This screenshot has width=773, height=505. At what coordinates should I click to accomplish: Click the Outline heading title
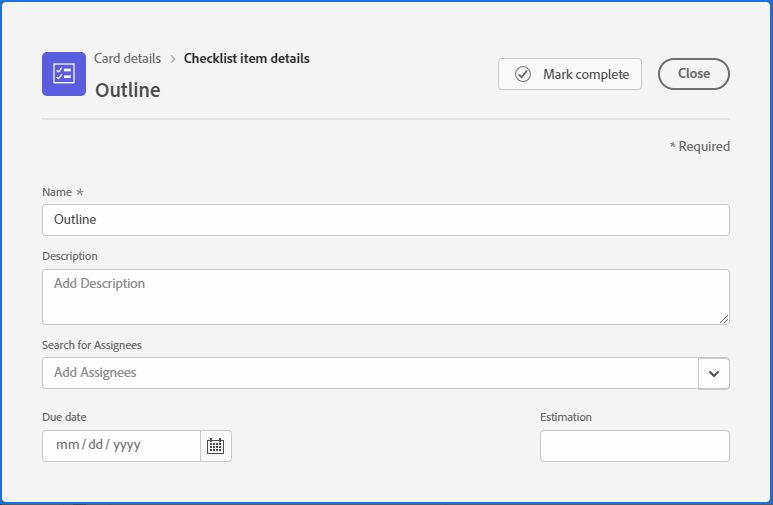[x=128, y=90]
